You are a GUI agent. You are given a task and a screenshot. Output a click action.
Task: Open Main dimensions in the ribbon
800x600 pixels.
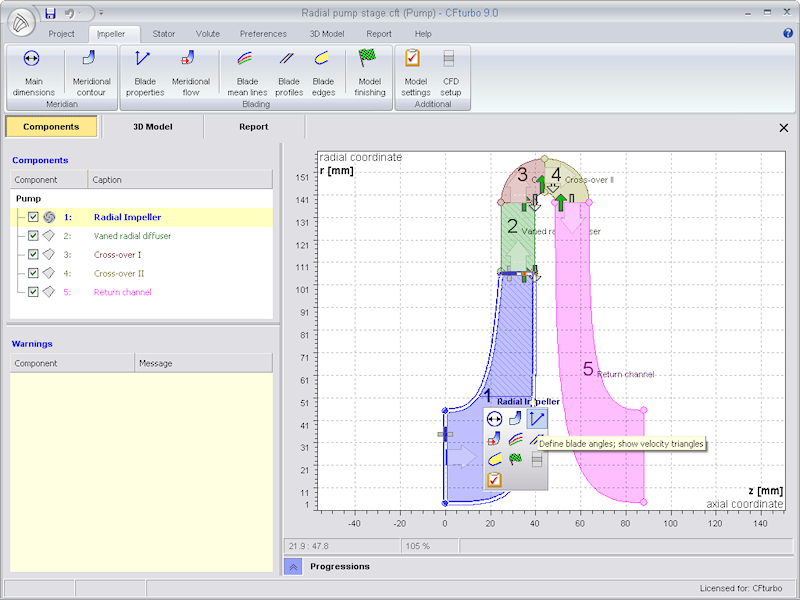(34, 73)
